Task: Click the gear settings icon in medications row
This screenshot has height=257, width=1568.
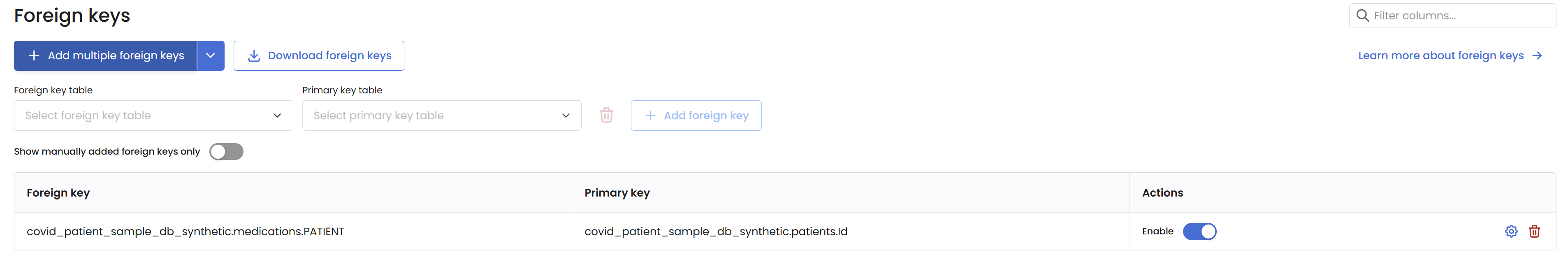Action: coord(1511,232)
